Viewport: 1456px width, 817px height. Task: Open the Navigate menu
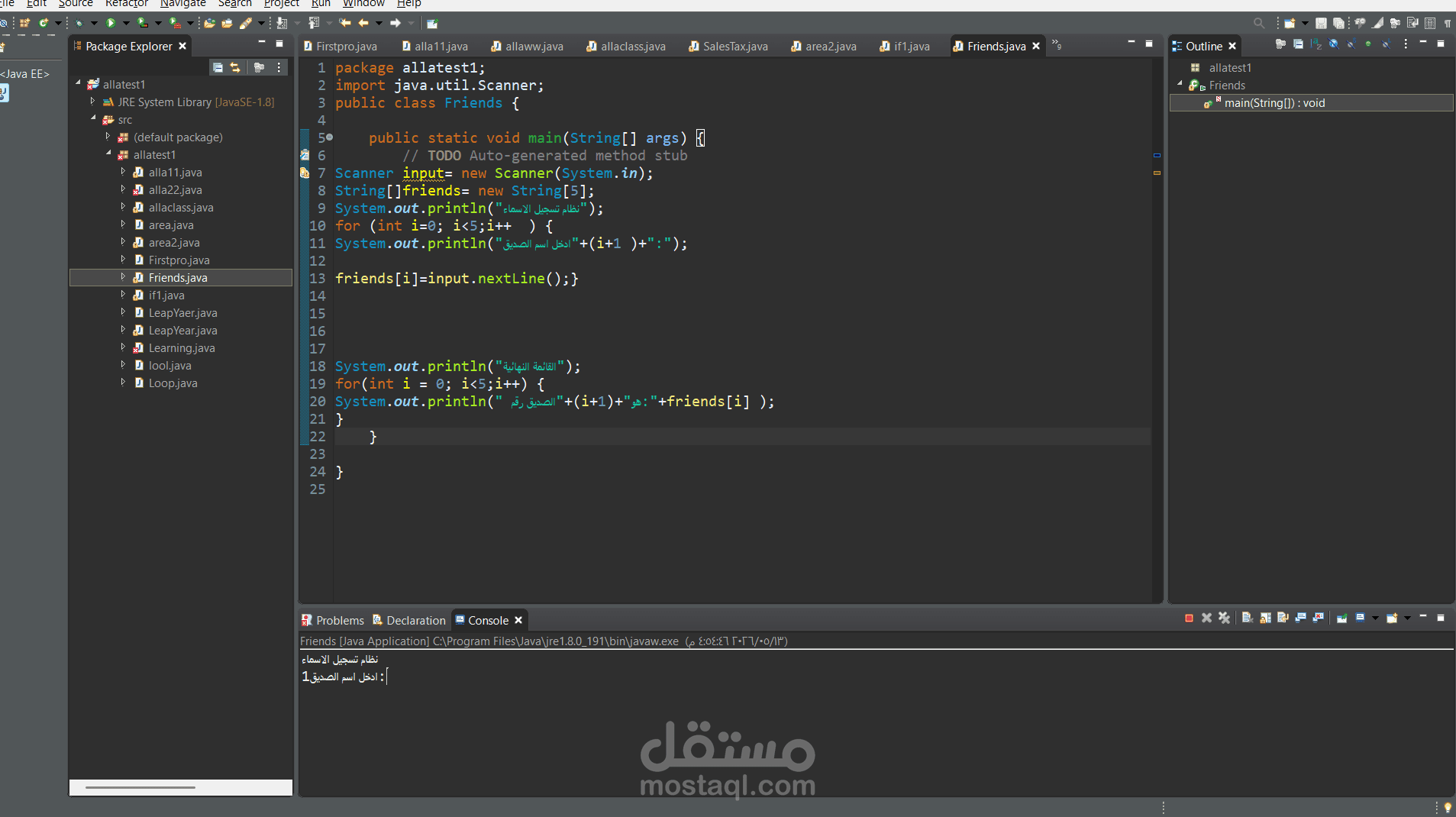[182, 4]
